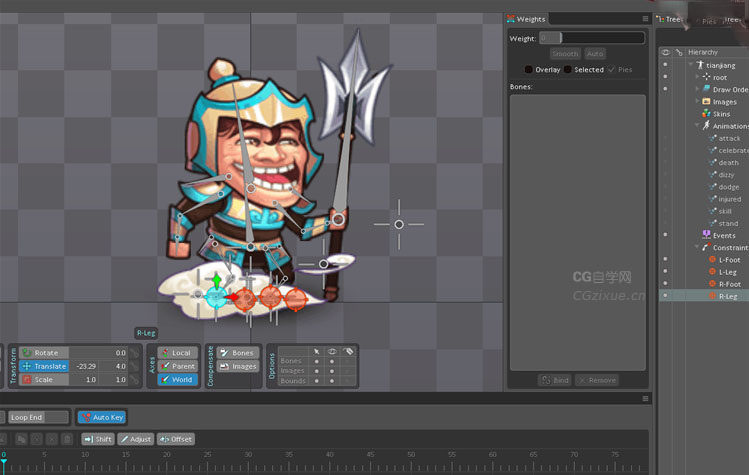The image size is (749, 475).
Task: Click the Smooth weights button
Action: 565,54
